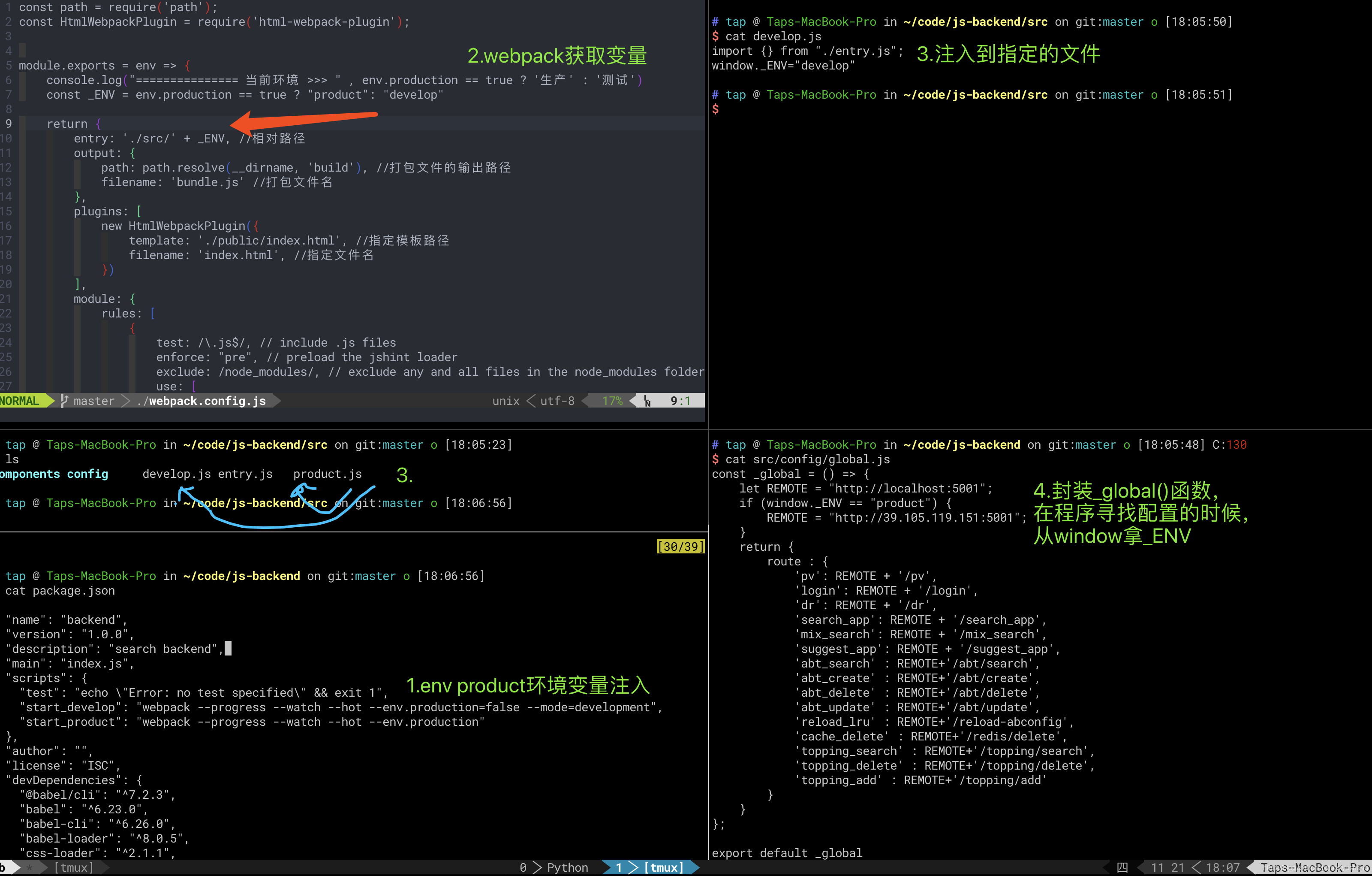Image resolution: width=1372 pixels, height=876 pixels.
Task: Click the ./webpack.config.js filename in statusline
Action: (x=201, y=401)
